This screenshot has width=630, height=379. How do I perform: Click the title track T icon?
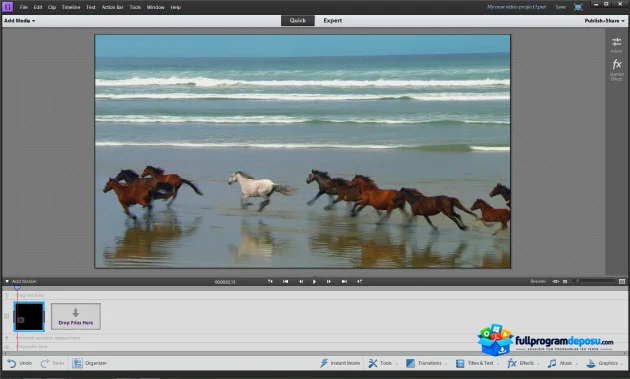tap(6, 295)
